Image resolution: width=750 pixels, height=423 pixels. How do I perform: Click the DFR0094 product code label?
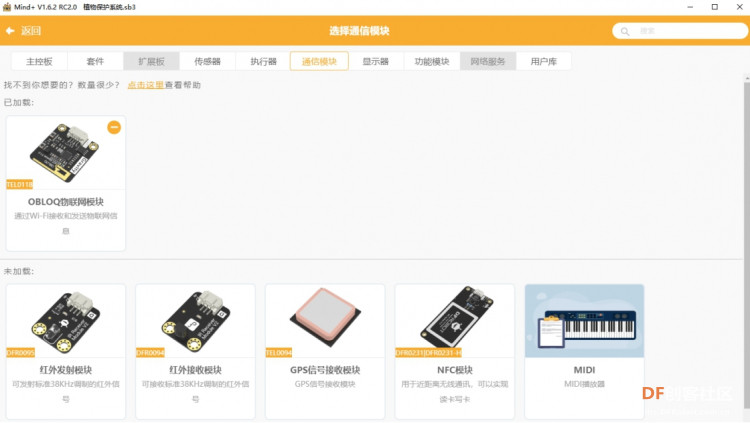[x=150, y=353]
